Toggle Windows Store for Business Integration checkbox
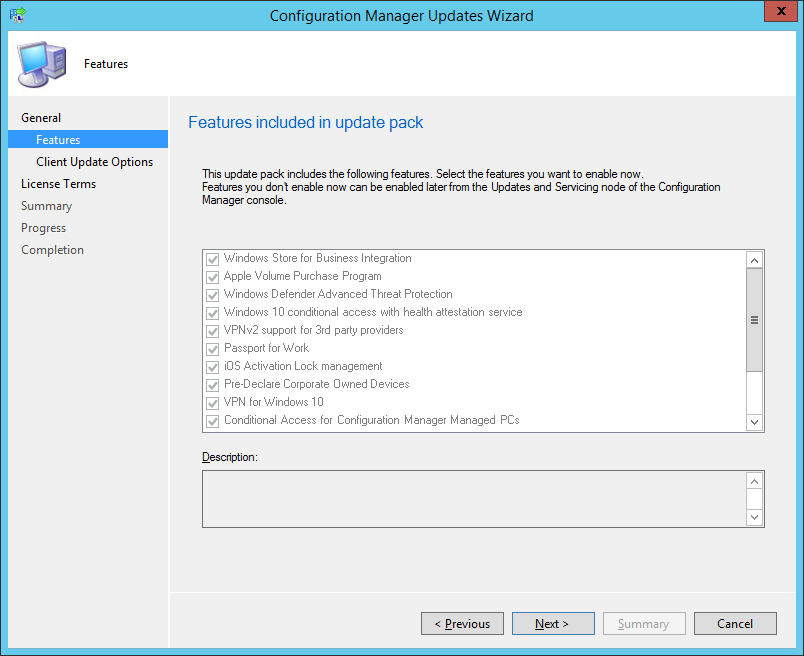The height and width of the screenshot is (656, 804). pos(212,259)
